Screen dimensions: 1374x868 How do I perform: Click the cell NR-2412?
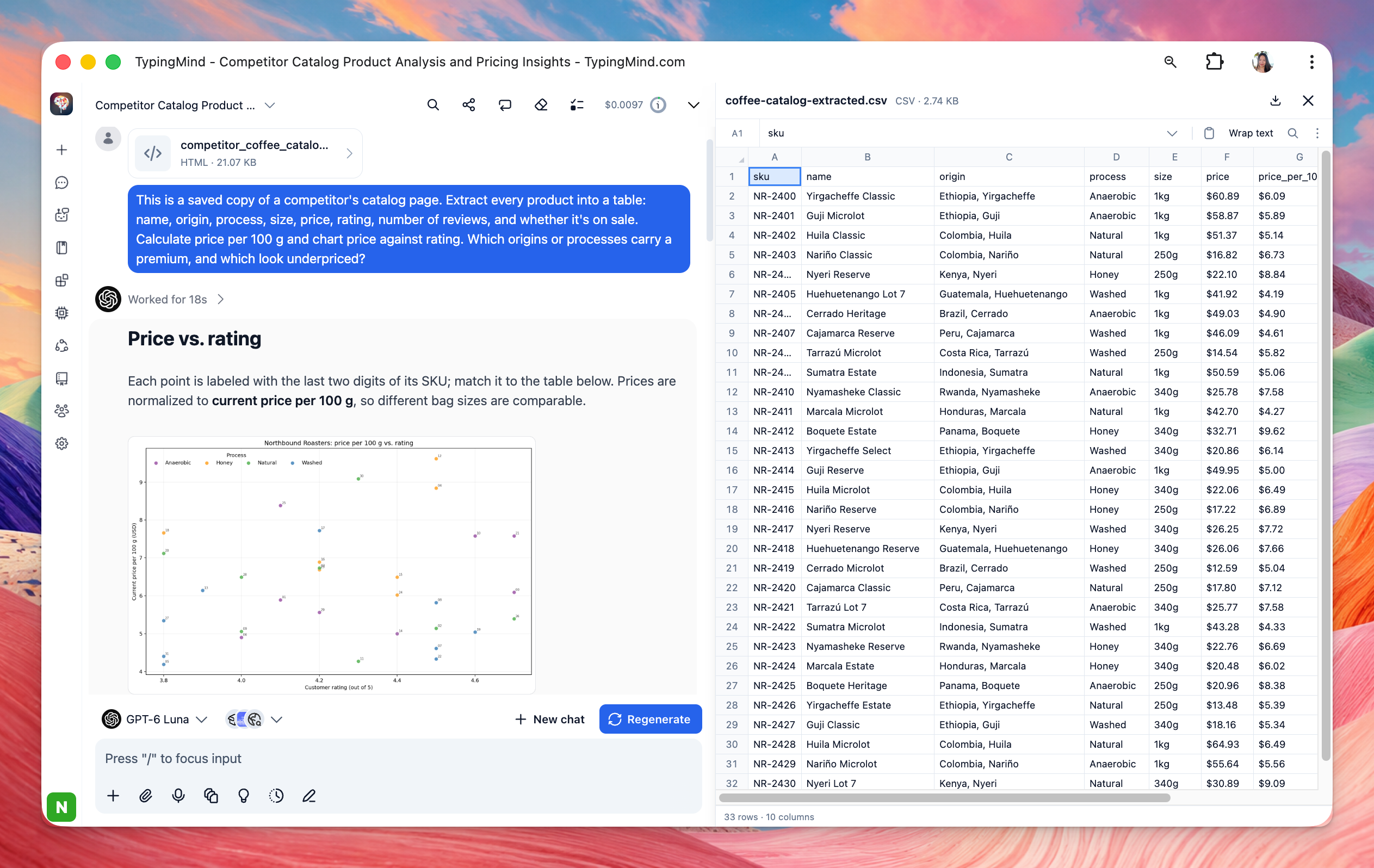773,431
